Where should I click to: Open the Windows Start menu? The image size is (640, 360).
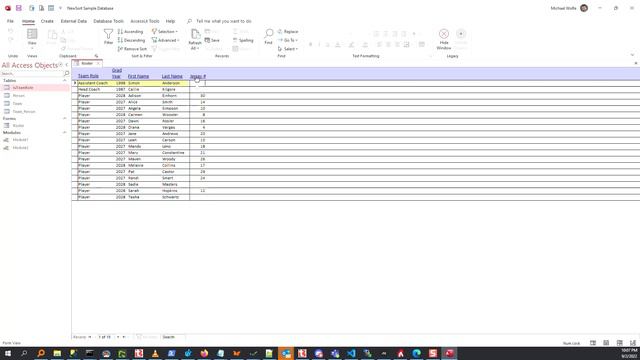click(7, 353)
